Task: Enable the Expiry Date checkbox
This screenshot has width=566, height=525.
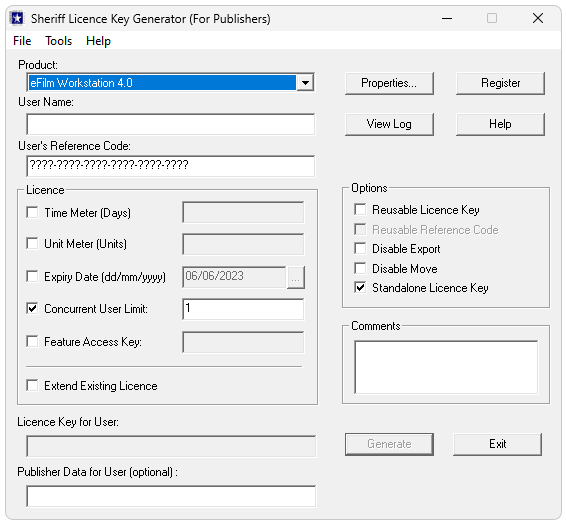Action: click(x=32, y=277)
